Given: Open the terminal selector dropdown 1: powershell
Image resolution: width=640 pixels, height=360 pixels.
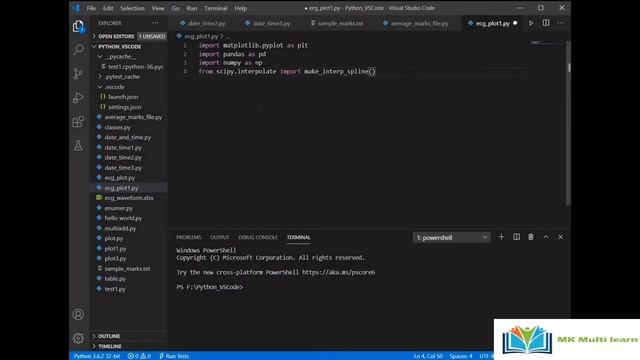Looking at the screenshot, I should click(451, 238).
